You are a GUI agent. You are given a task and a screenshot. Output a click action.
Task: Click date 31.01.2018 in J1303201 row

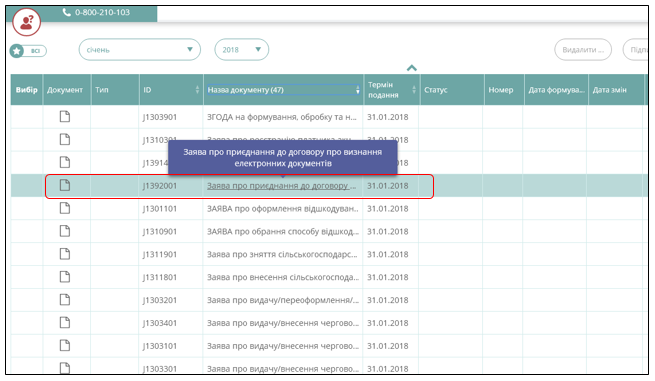(388, 300)
